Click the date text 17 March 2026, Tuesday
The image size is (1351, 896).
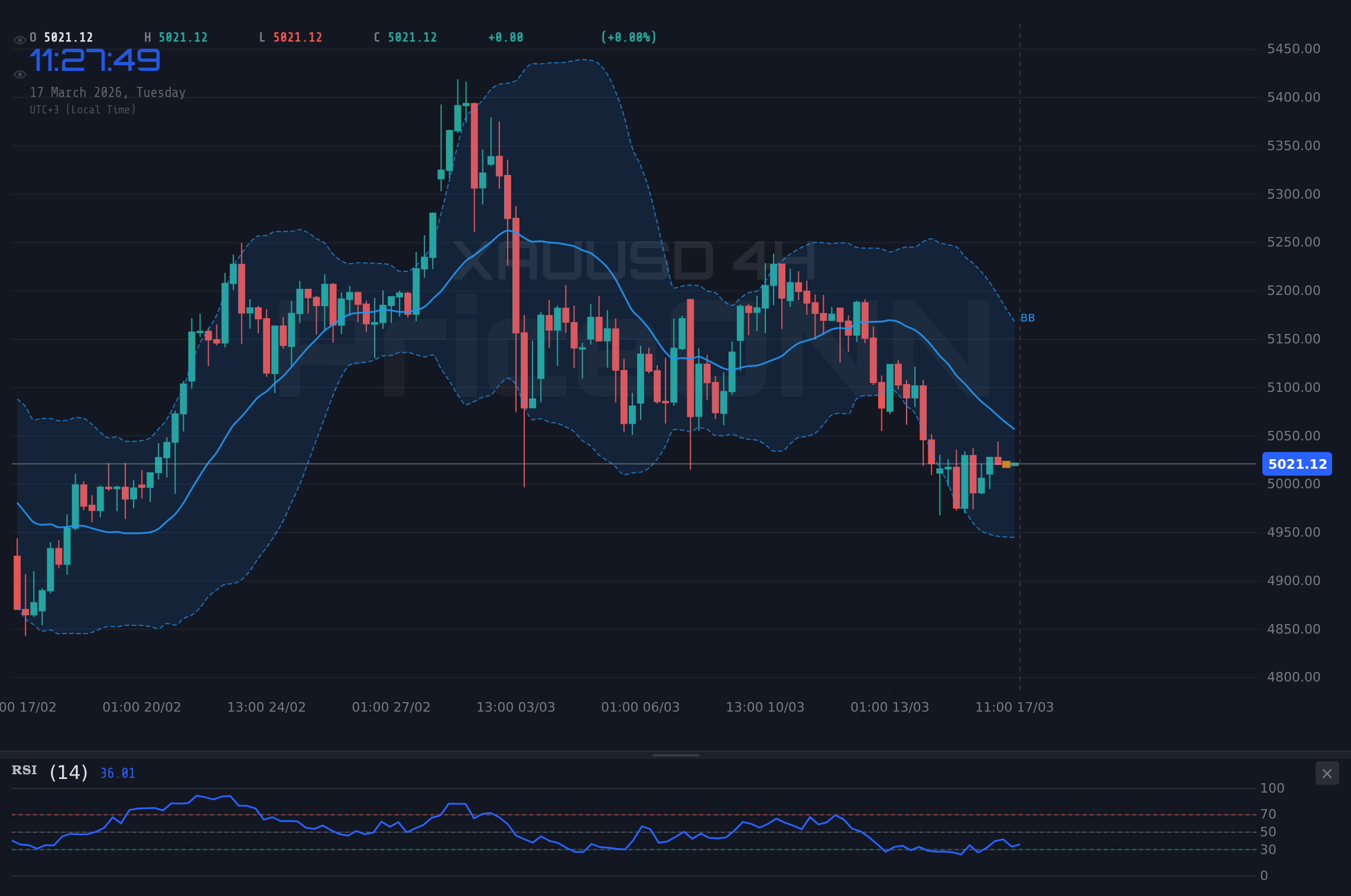pyautogui.click(x=108, y=92)
